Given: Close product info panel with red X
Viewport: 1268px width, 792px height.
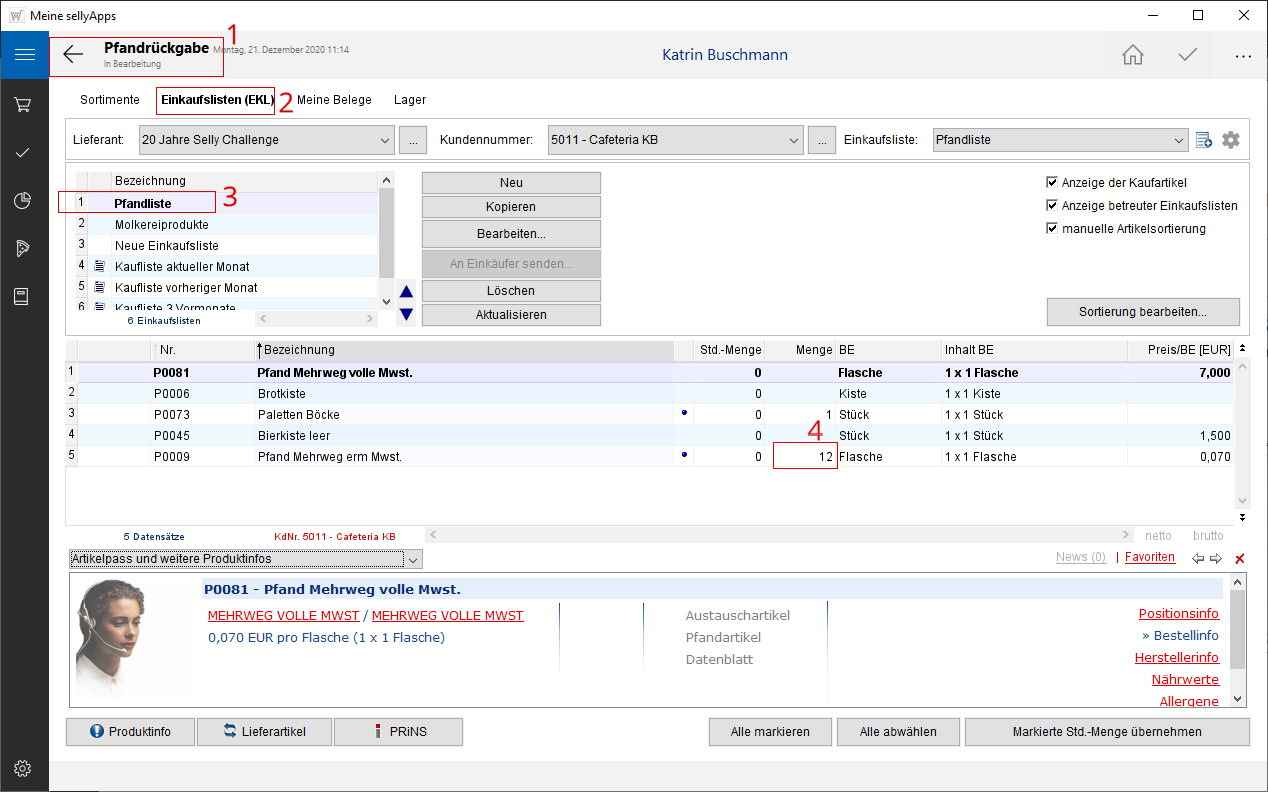Looking at the screenshot, I should pos(1240,558).
